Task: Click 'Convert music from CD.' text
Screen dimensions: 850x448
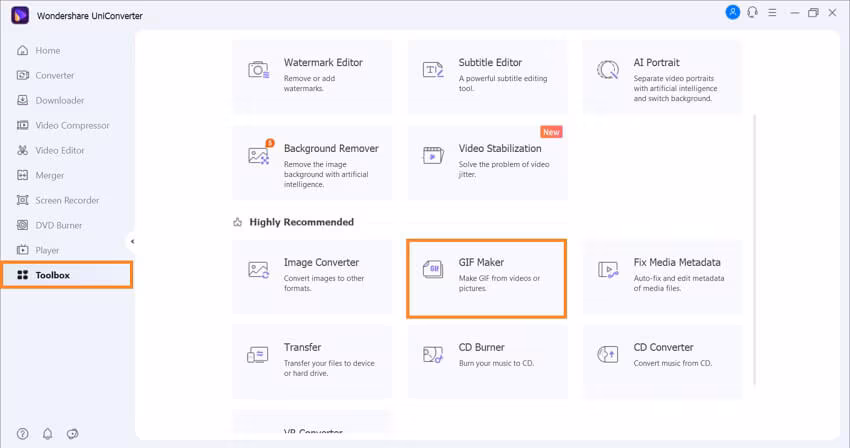Action: 673,363
